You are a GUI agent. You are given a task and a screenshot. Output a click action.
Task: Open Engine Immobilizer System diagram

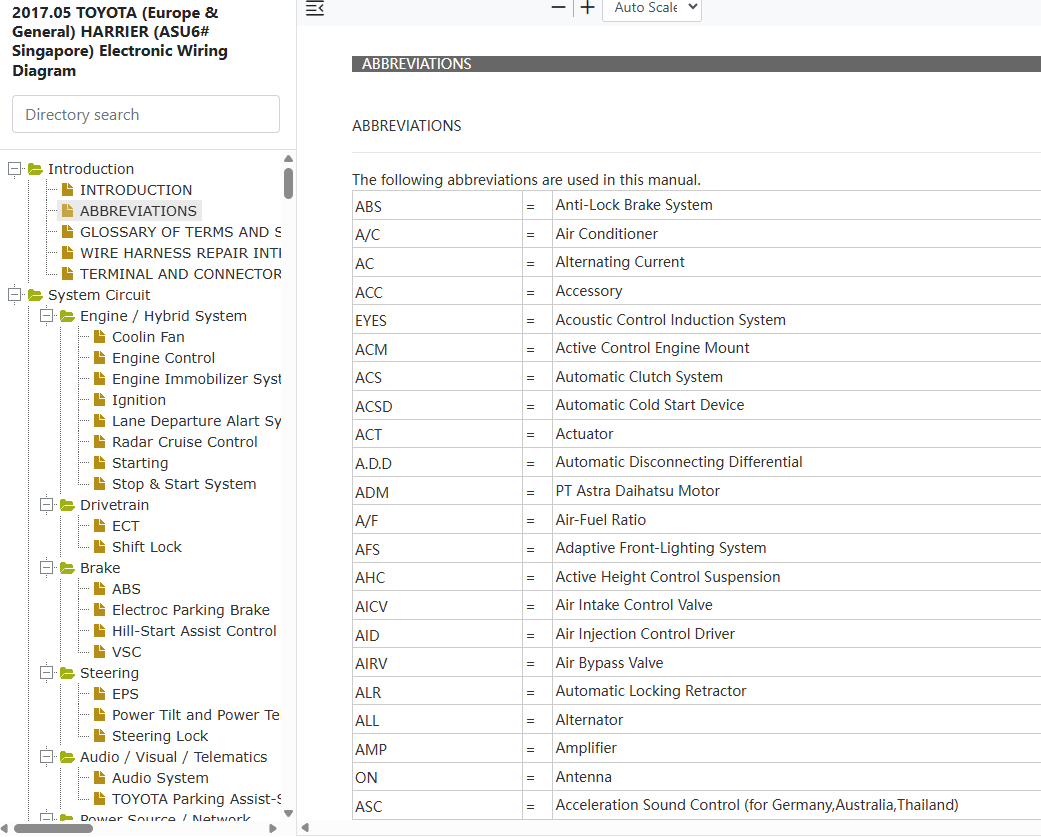pos(196,379)
